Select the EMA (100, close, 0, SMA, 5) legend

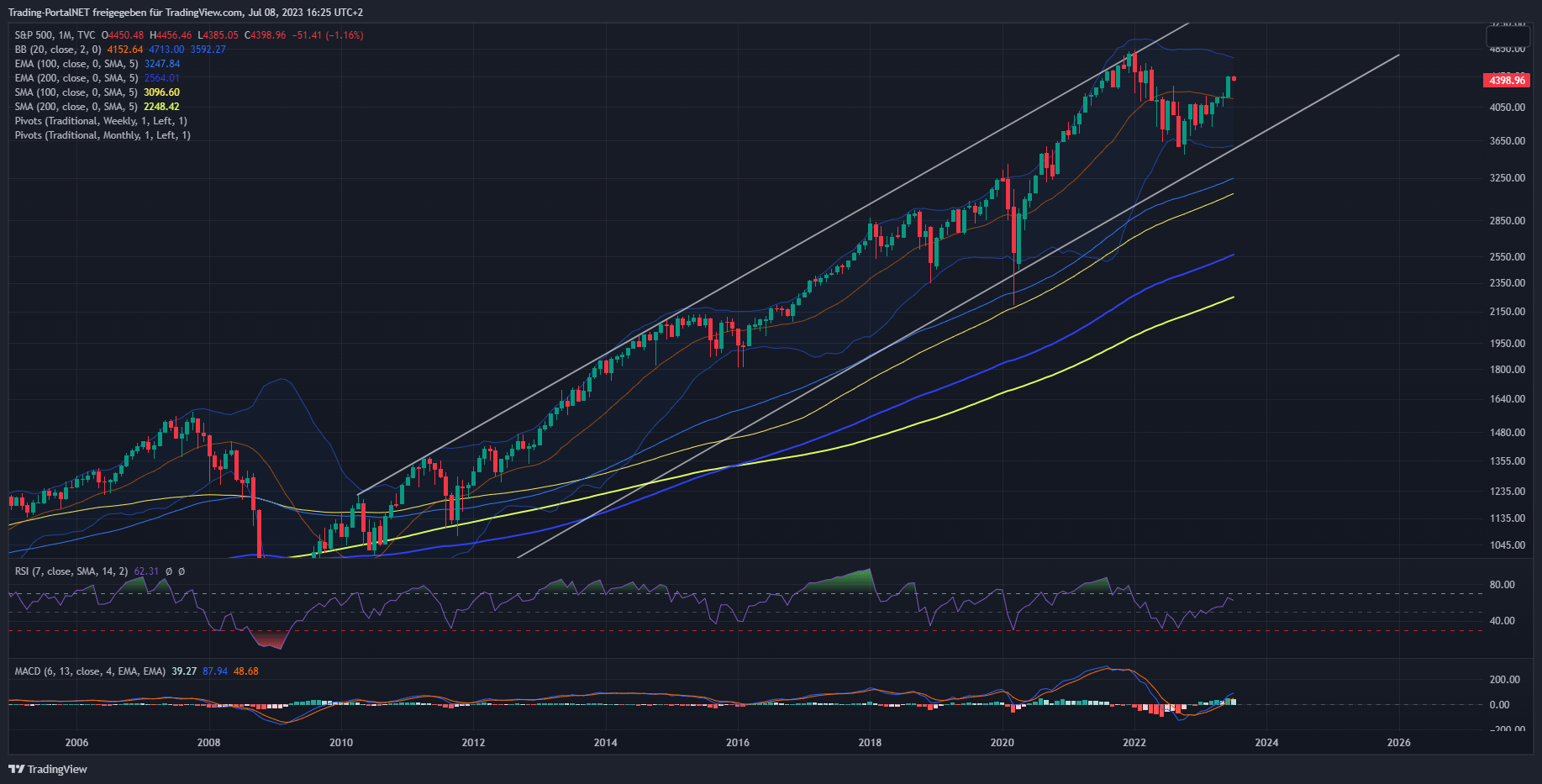pyautogui.click(x=76, y=64)
